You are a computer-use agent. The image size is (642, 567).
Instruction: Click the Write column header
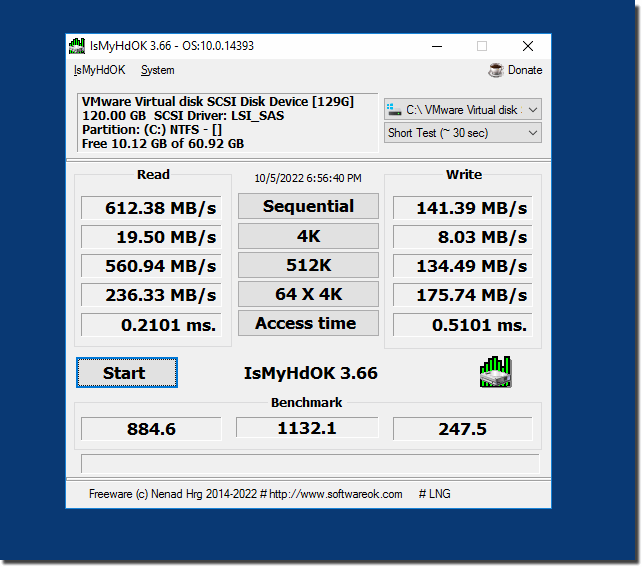tap(464, 174)
